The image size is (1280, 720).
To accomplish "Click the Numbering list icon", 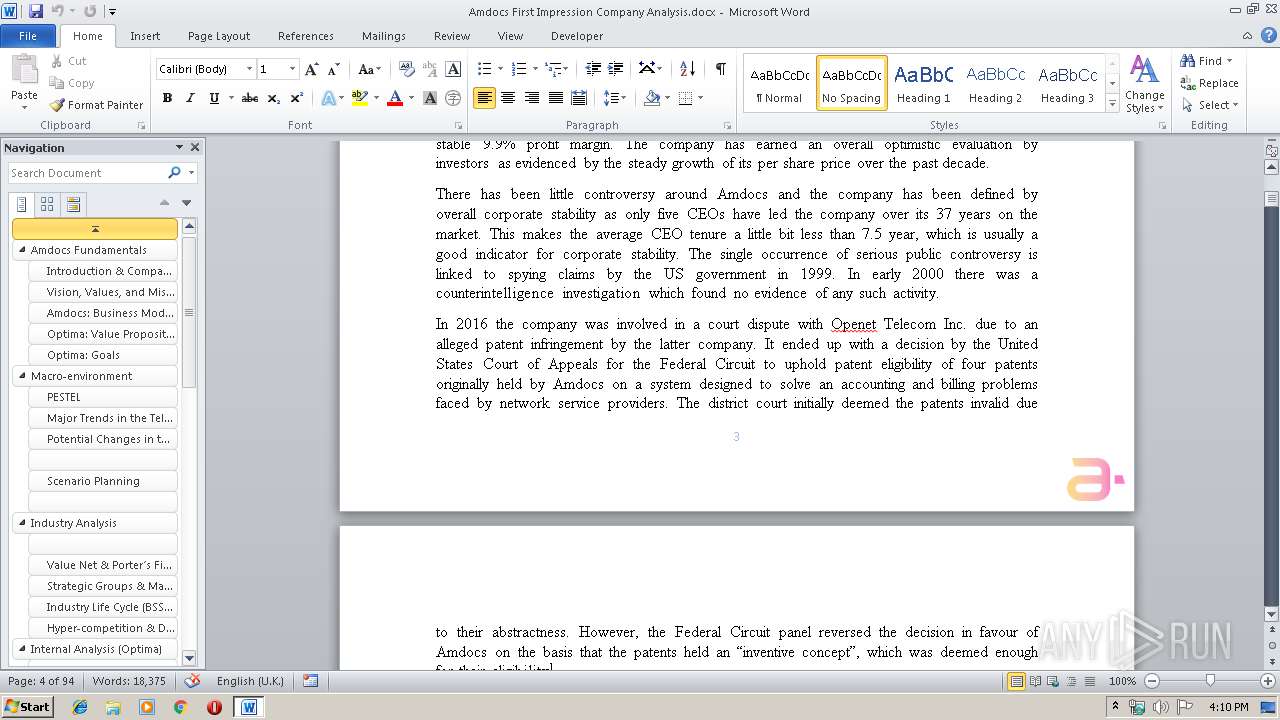I will click(518, 69).
